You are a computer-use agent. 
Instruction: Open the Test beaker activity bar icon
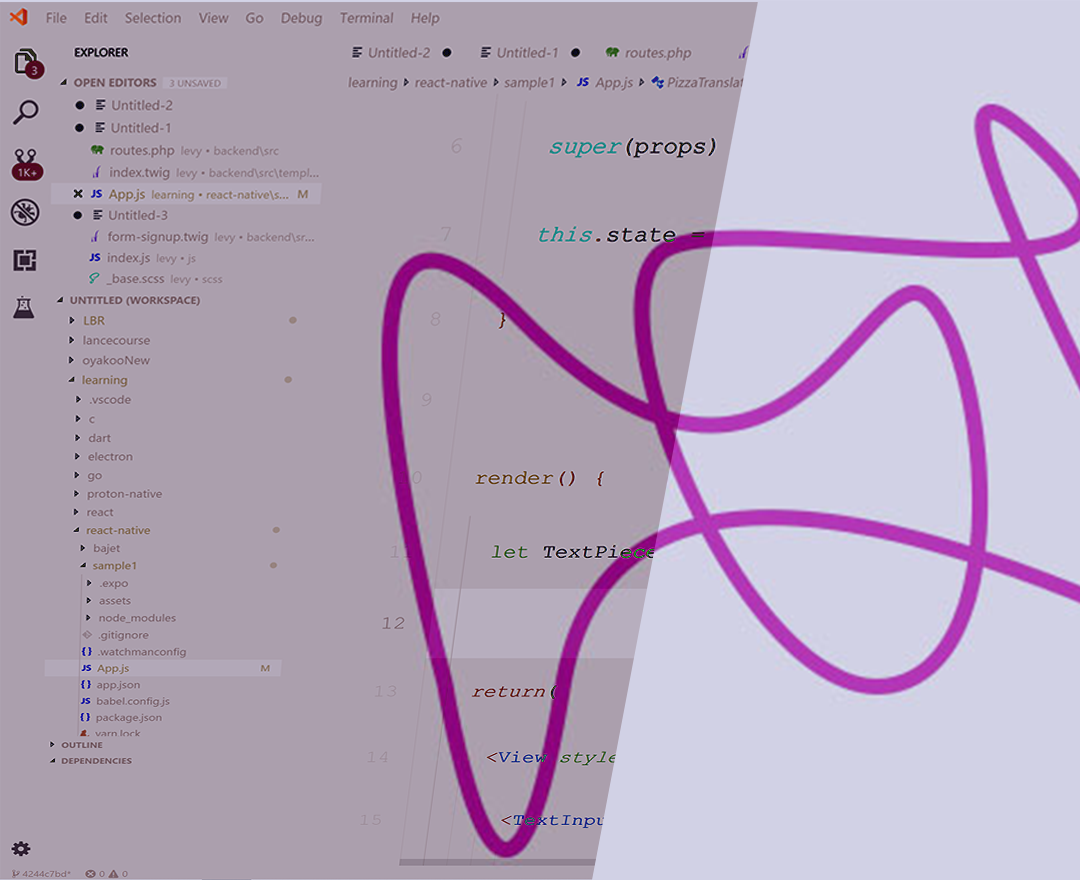point(23,307)
